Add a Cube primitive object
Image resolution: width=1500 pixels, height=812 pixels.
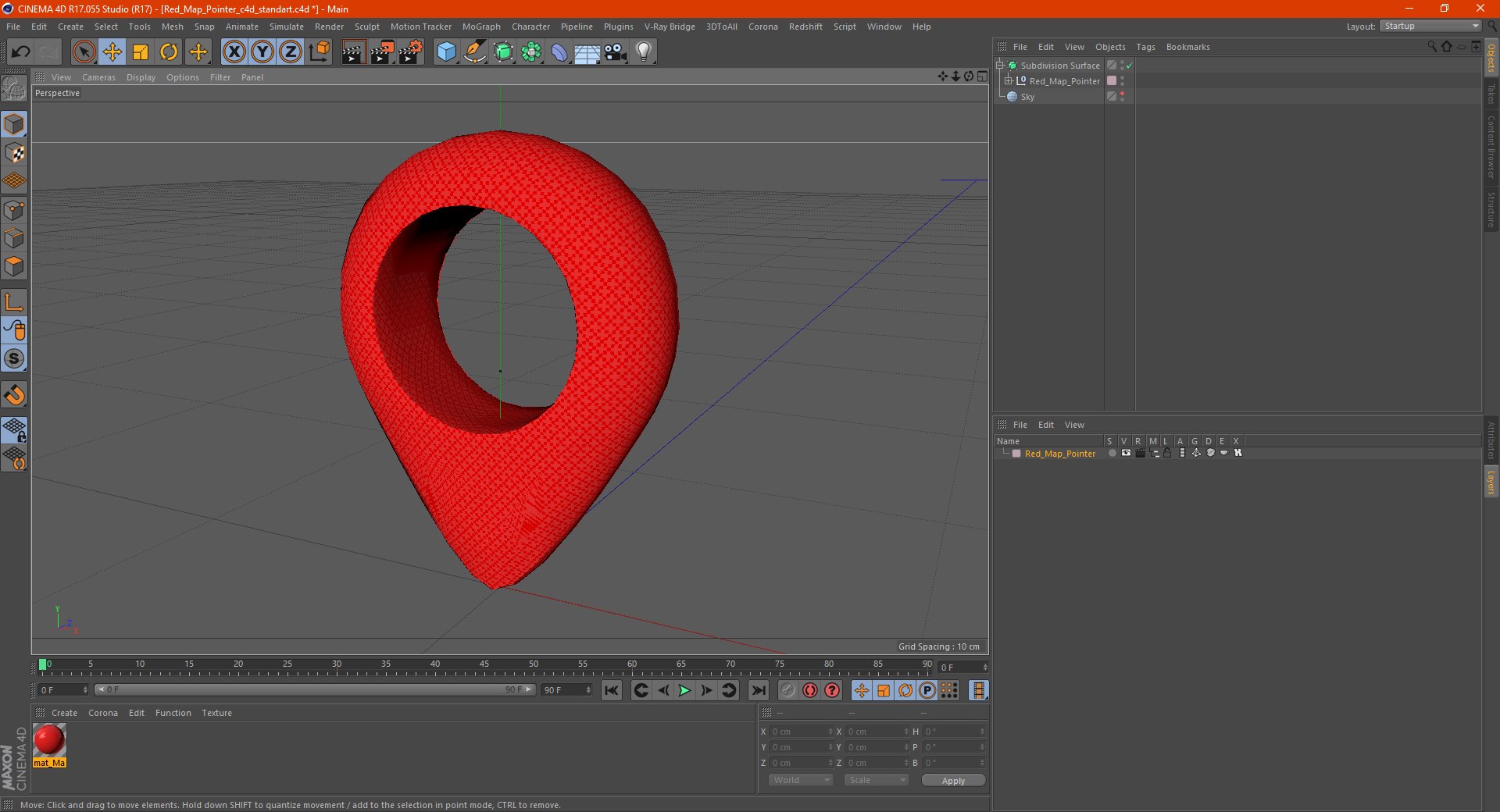click(446, 52)
